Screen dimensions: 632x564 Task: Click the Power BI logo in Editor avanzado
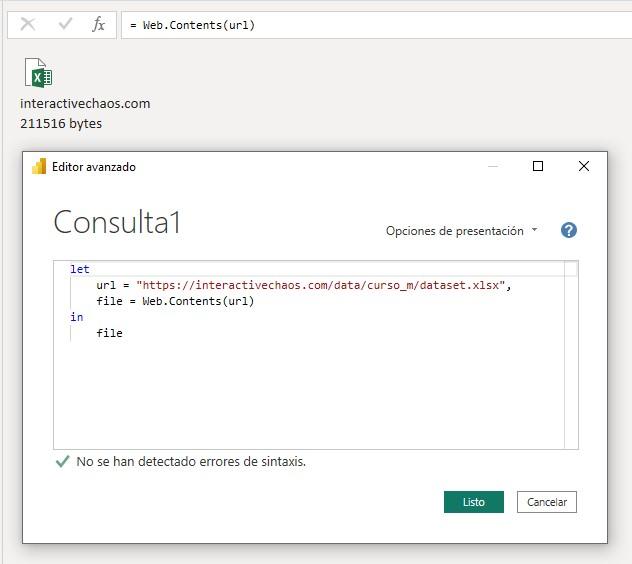[x=39, y=166]
